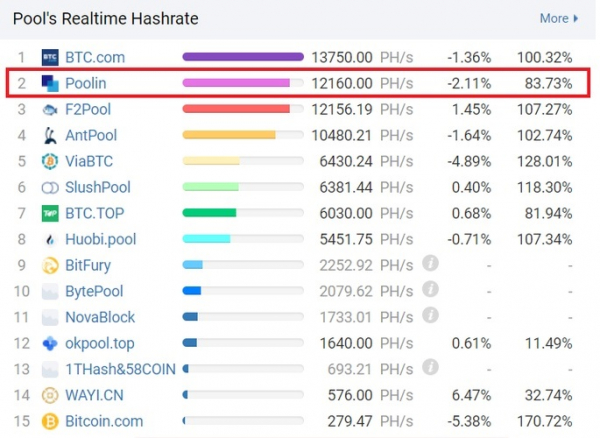Click the BTC.TOP green logo icon
Screen dimensions: 600x438
pyautogui.click(x=50, y=213)
